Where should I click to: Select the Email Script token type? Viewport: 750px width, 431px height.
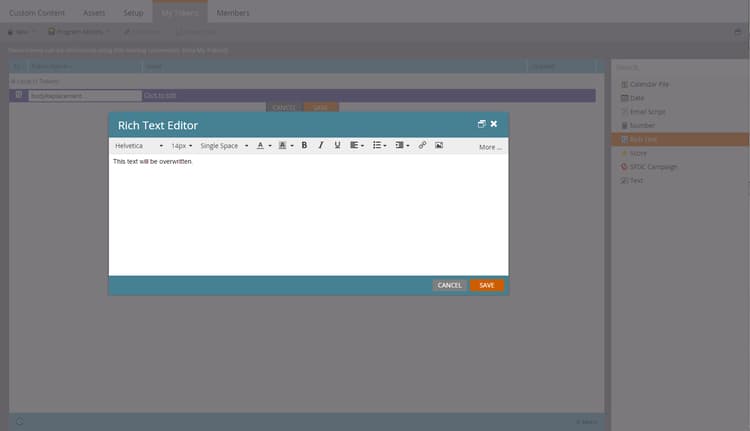pos(648,112)
